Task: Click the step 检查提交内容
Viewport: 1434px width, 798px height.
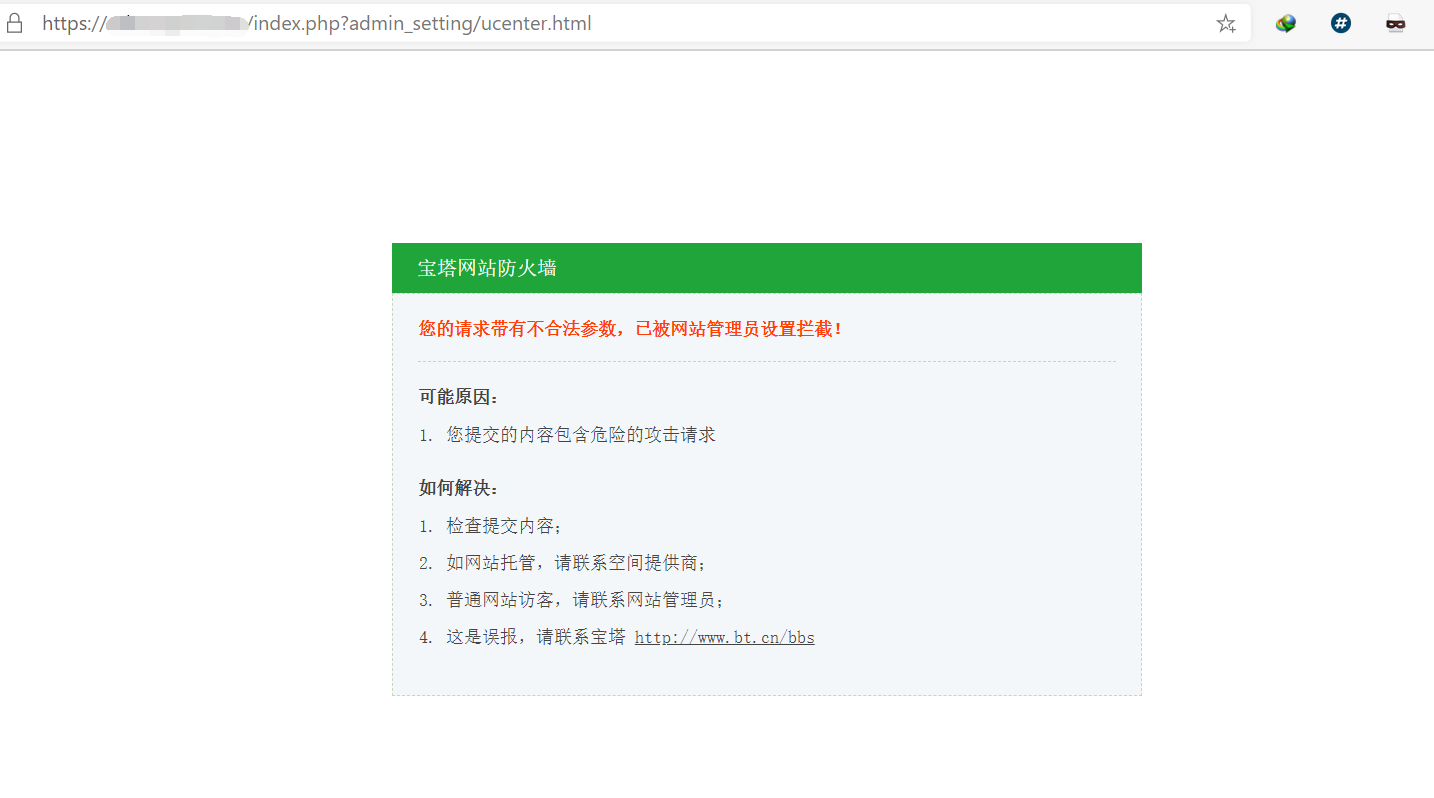Action: coord(505,526)
